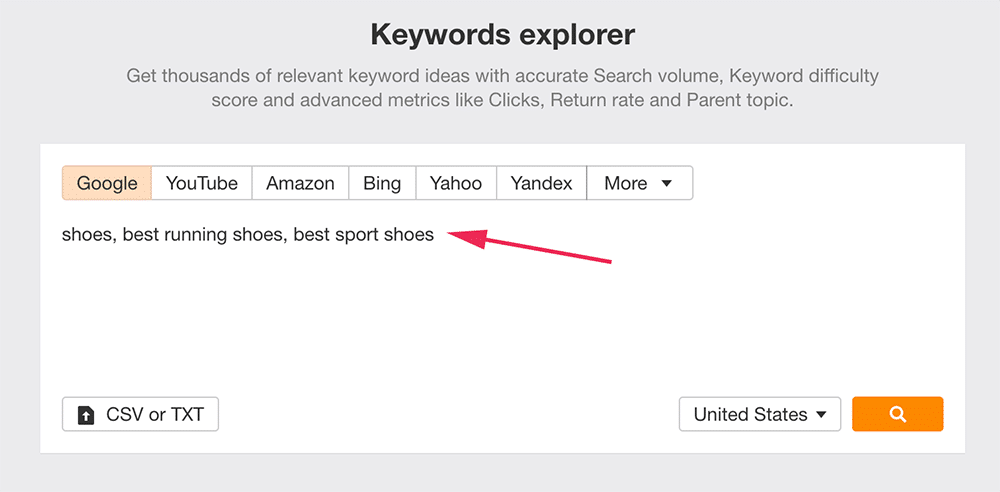This screenshot has height=492, width=1000.
Task: Place cursor after "best sport shoes"
Action: coord(436,235)
